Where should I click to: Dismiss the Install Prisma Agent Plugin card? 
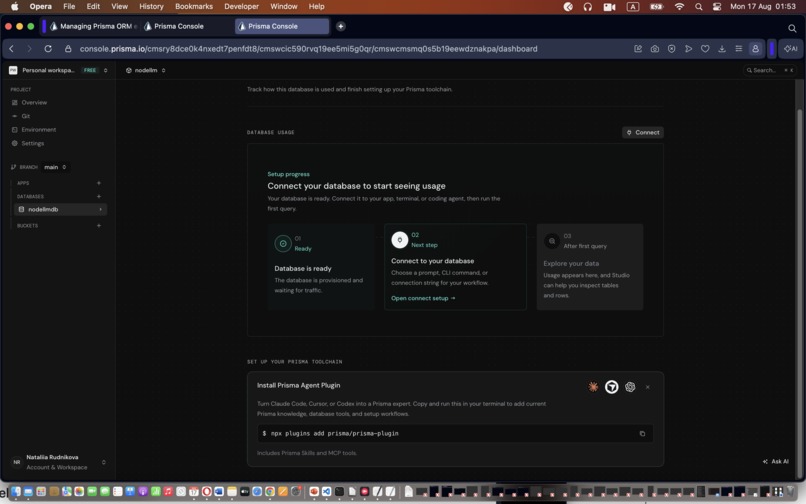[648, 387]
